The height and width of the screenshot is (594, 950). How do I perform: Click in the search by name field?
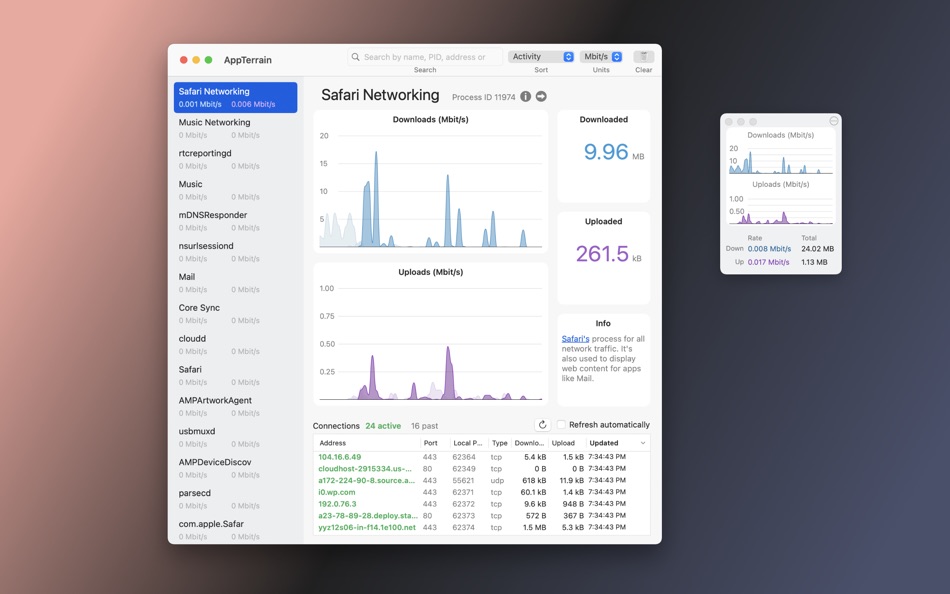[x=425, y=57]
